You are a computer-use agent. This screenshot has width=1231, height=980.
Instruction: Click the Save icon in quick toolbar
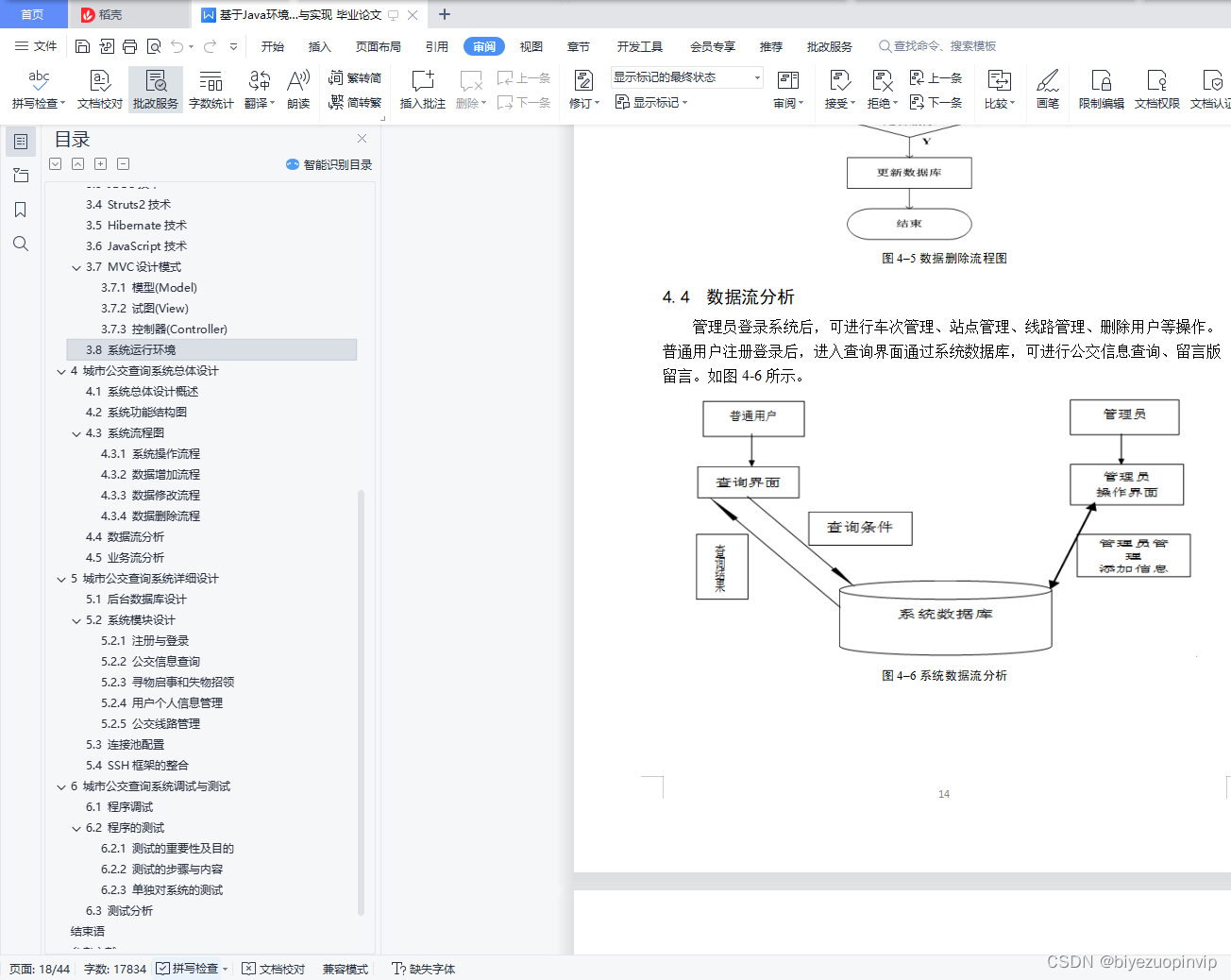click(82, 46)
